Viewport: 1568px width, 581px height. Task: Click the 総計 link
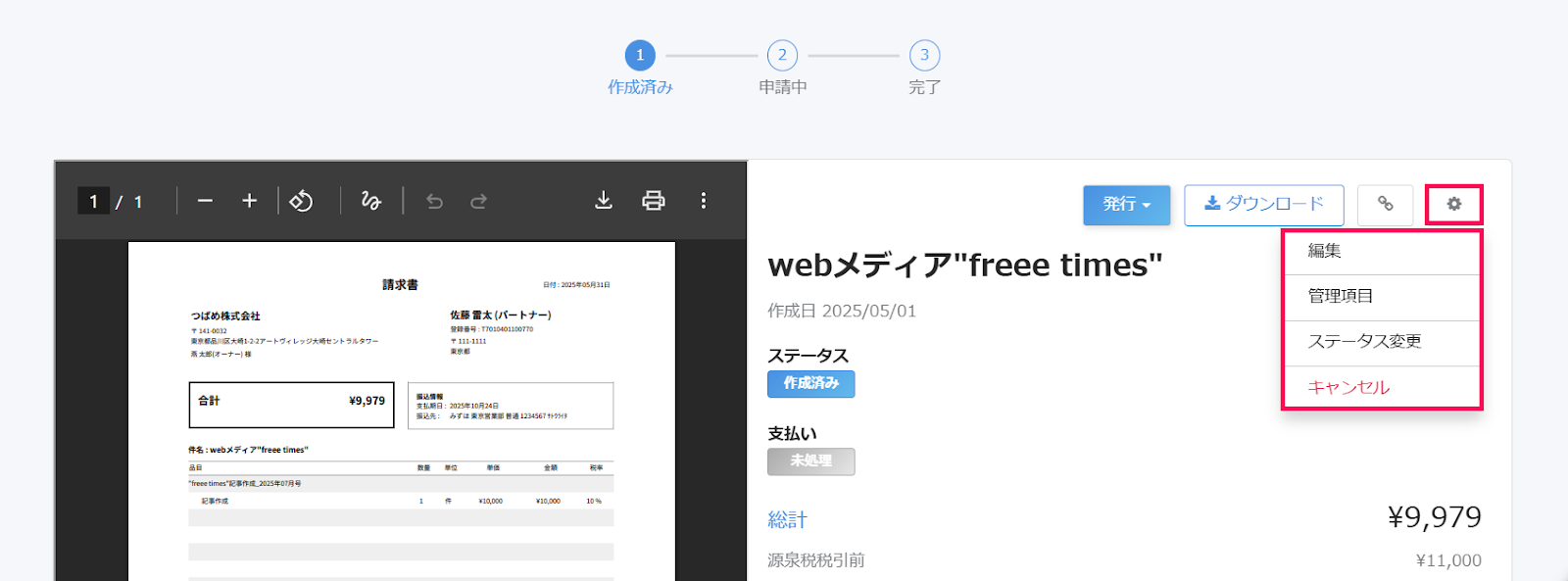tap(787, 520)
